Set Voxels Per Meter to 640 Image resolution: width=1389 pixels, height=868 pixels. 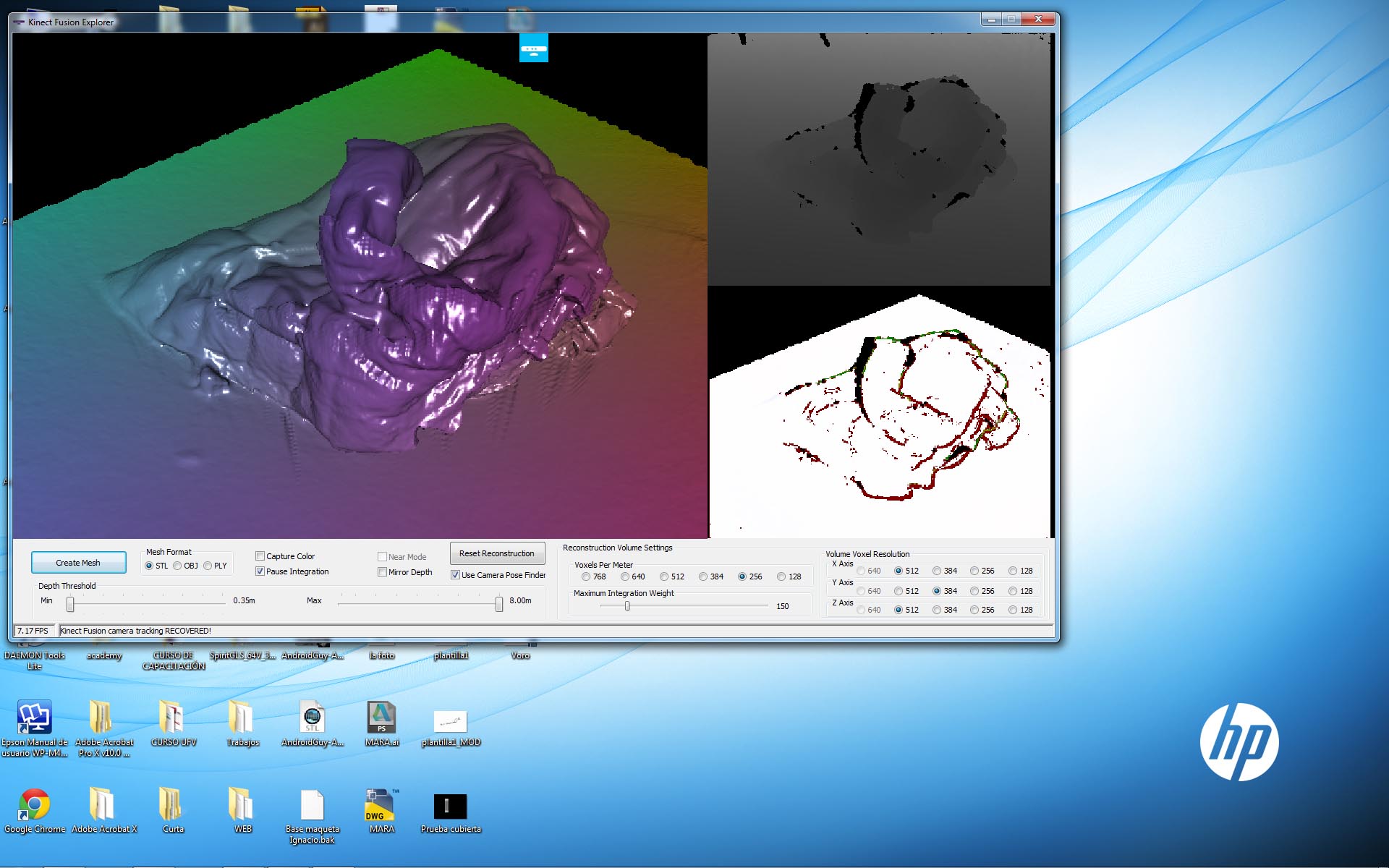[x=625, y=576]
